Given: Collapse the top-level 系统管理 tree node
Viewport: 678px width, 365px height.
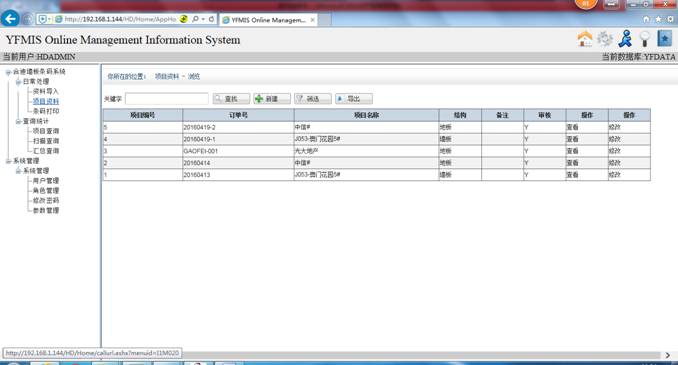Looking at the screenshot, I should [x=8, y=161].
